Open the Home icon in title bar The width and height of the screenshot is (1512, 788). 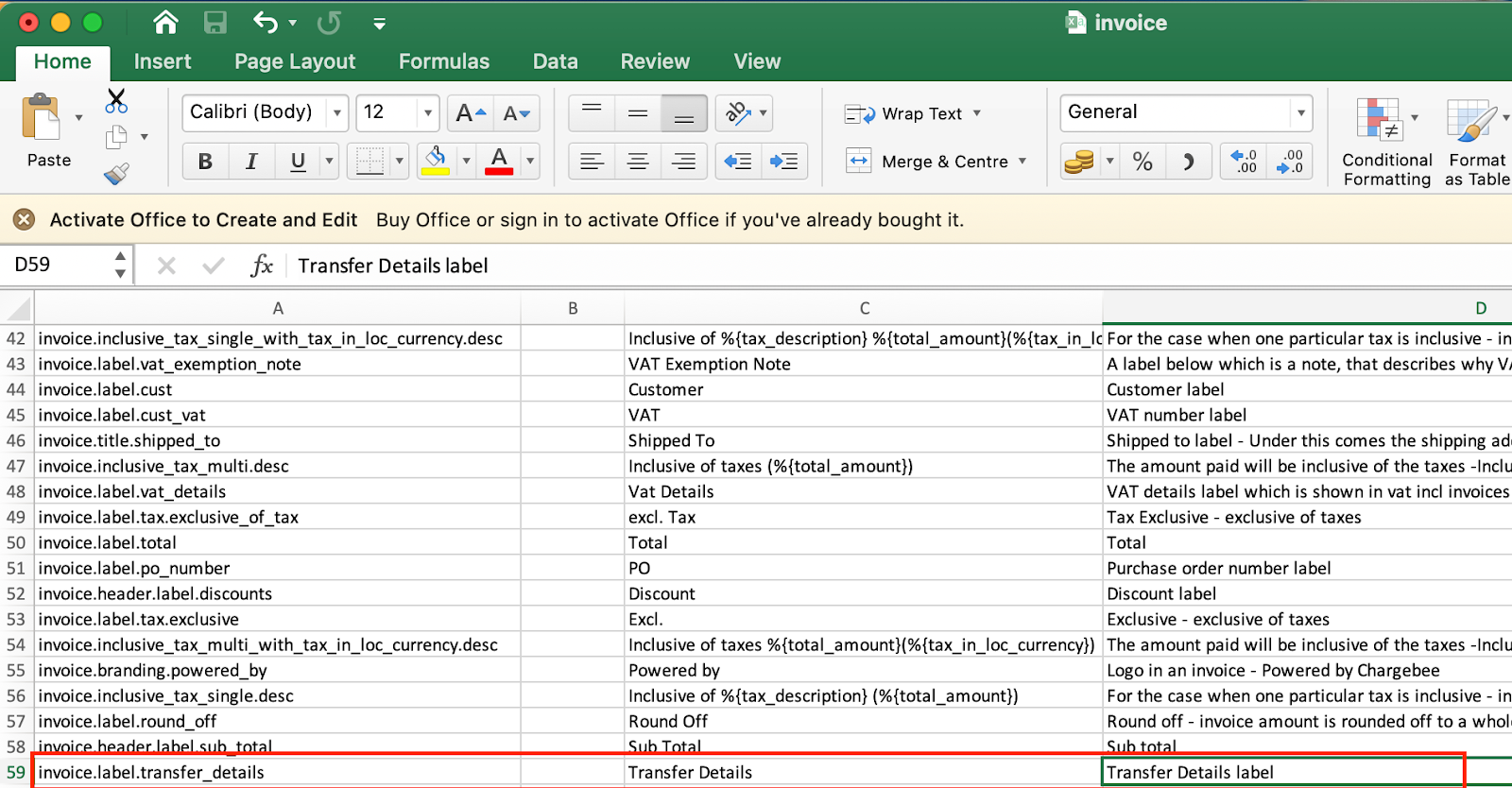coord(165,23)
